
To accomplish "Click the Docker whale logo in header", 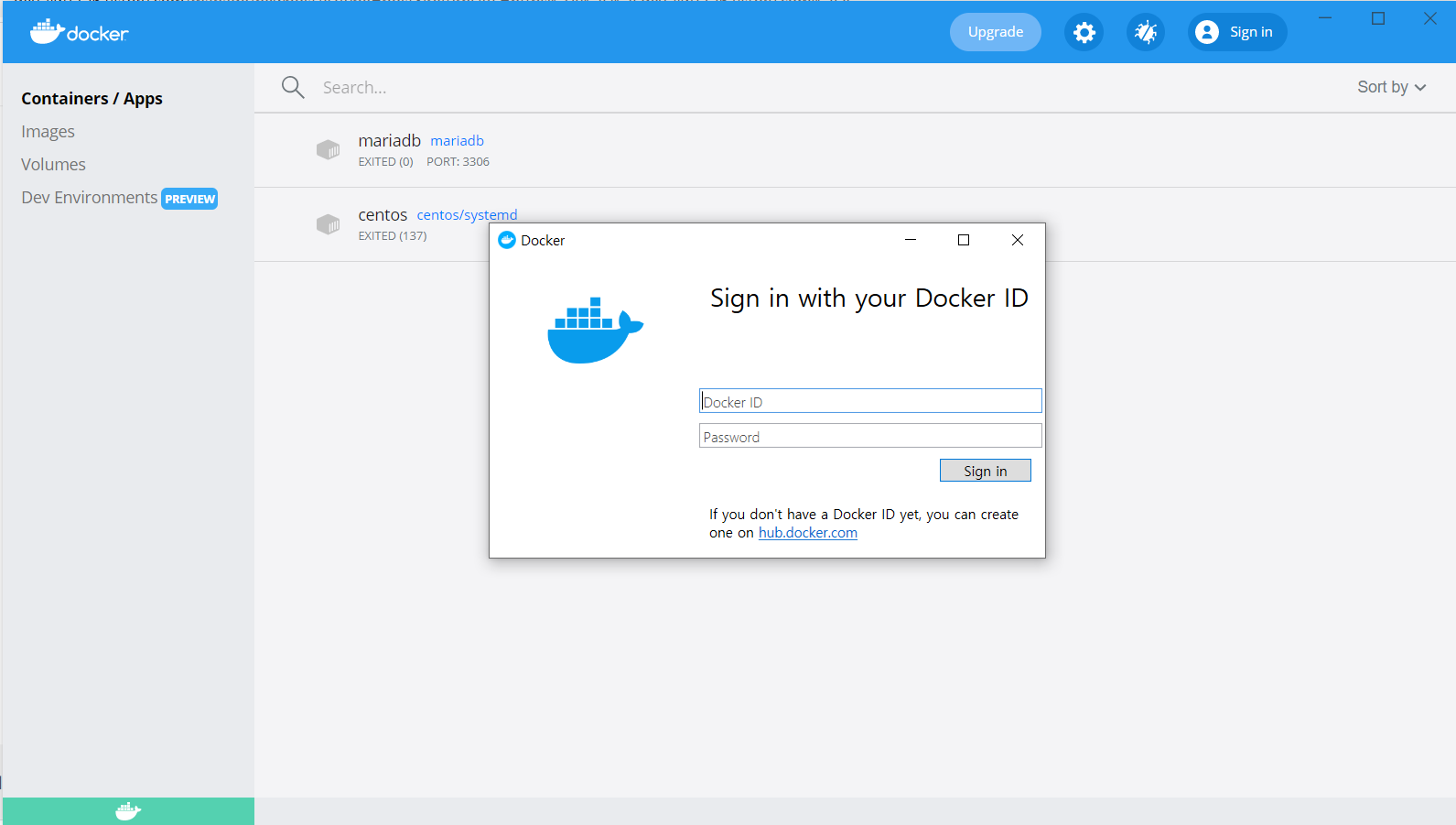I will 79,32.
